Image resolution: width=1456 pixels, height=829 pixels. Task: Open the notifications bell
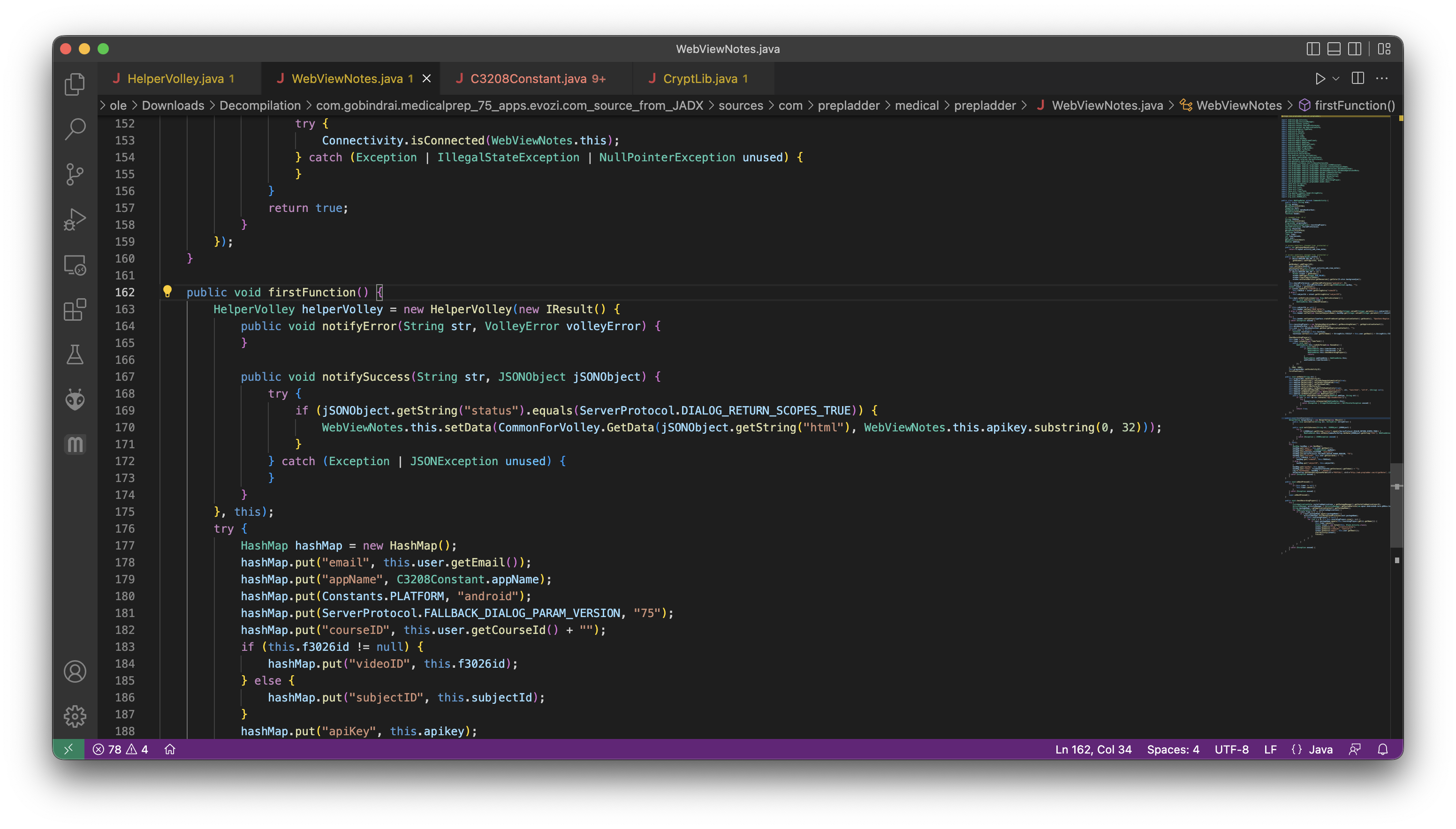[x=1382, y=749]
